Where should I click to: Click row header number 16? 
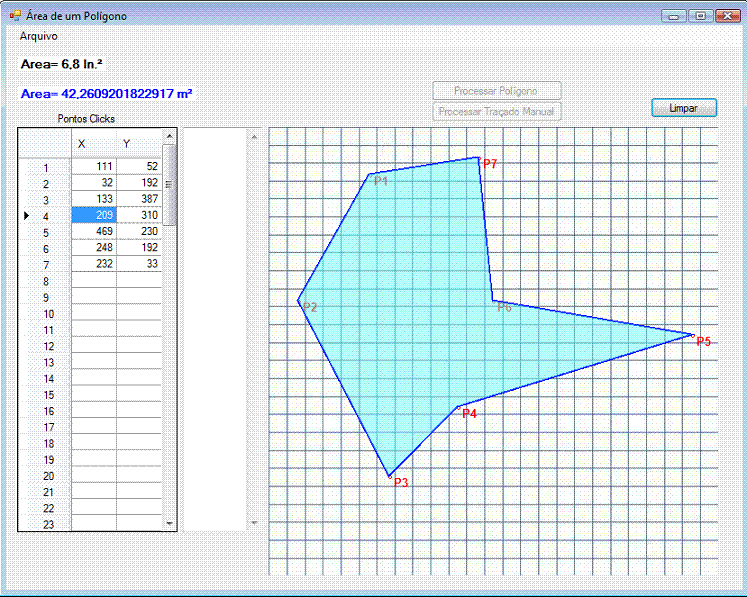pos(45,411)
